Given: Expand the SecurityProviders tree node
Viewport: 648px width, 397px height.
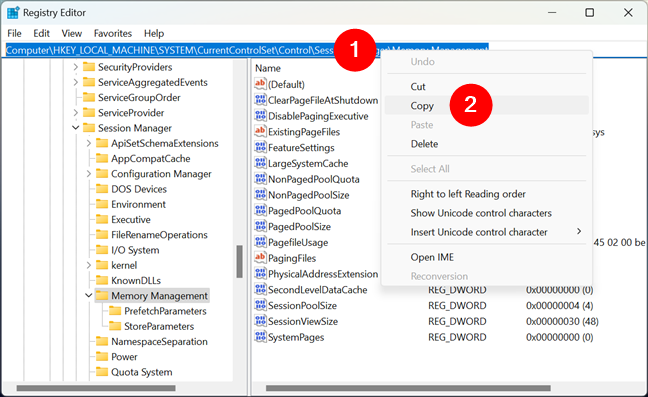Looking at the screenshot, I should pos(75,67).
